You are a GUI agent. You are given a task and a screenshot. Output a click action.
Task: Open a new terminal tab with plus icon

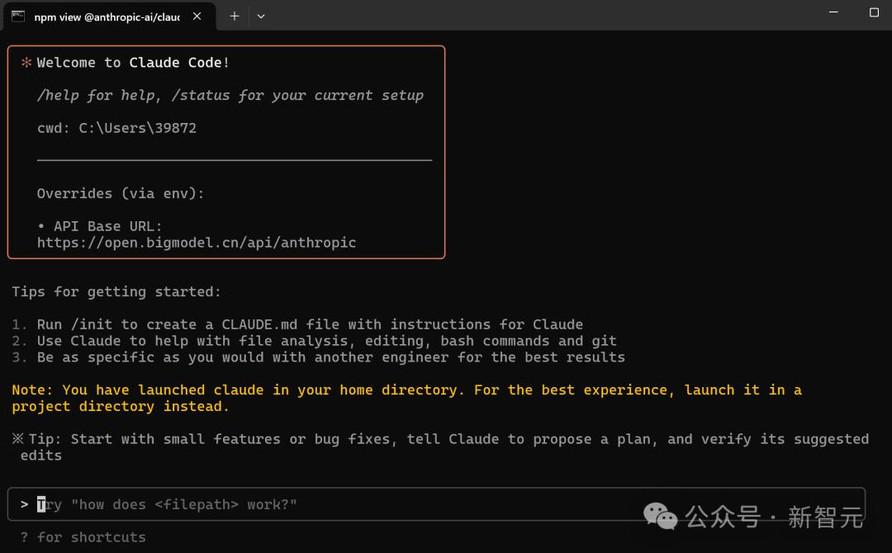coord(234,16)
